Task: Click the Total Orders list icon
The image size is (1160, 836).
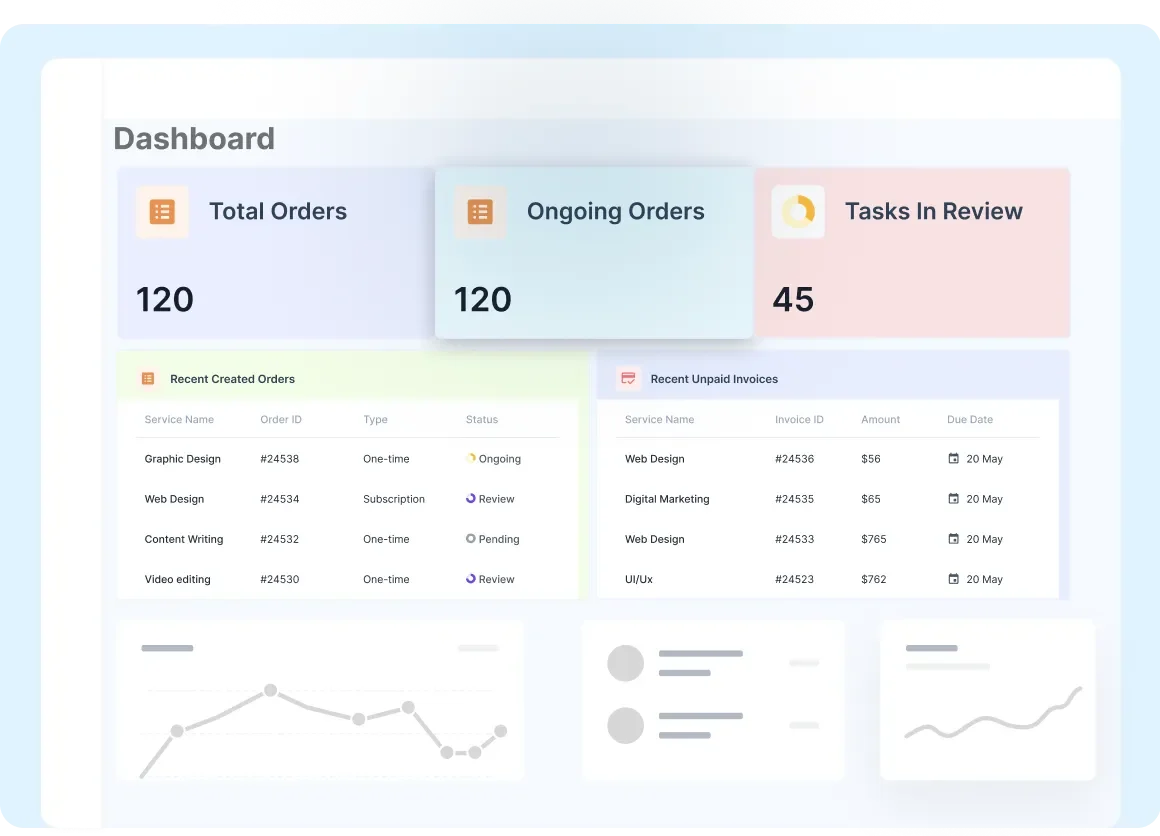Action: 162,212
